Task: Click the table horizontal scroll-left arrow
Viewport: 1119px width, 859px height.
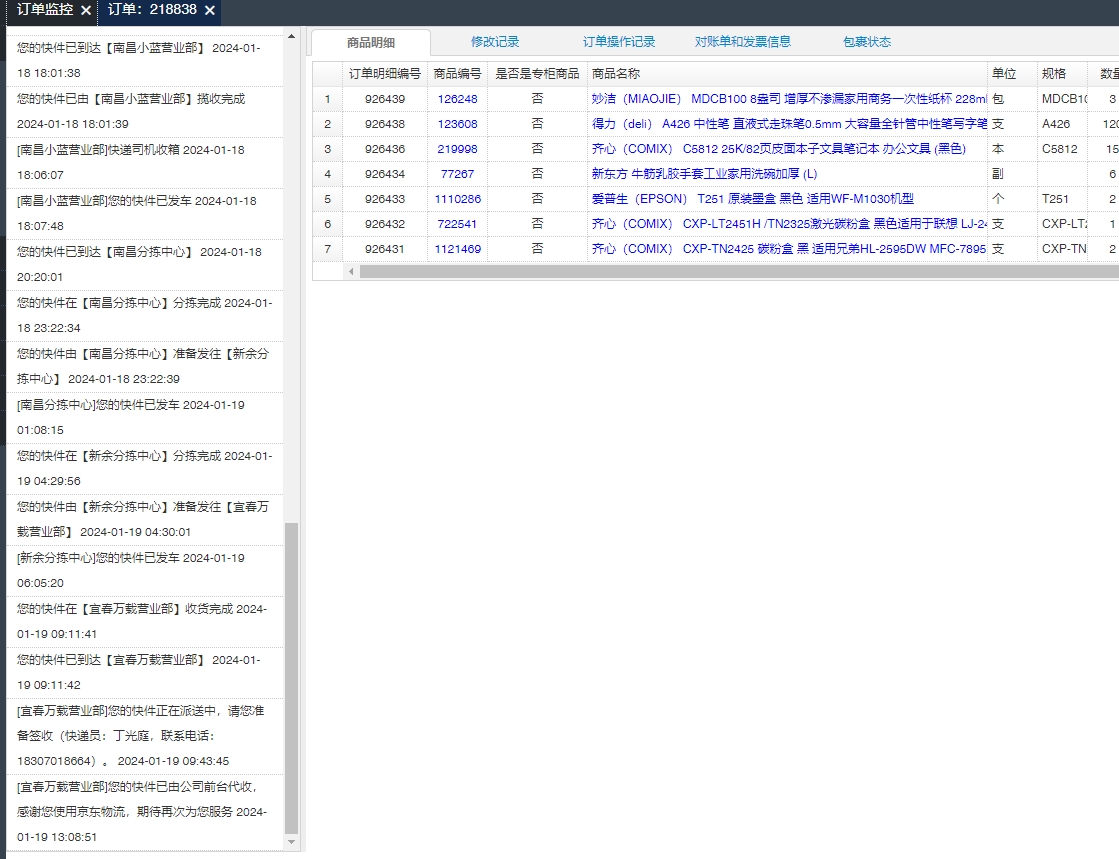Action: (x=350, y=271)
